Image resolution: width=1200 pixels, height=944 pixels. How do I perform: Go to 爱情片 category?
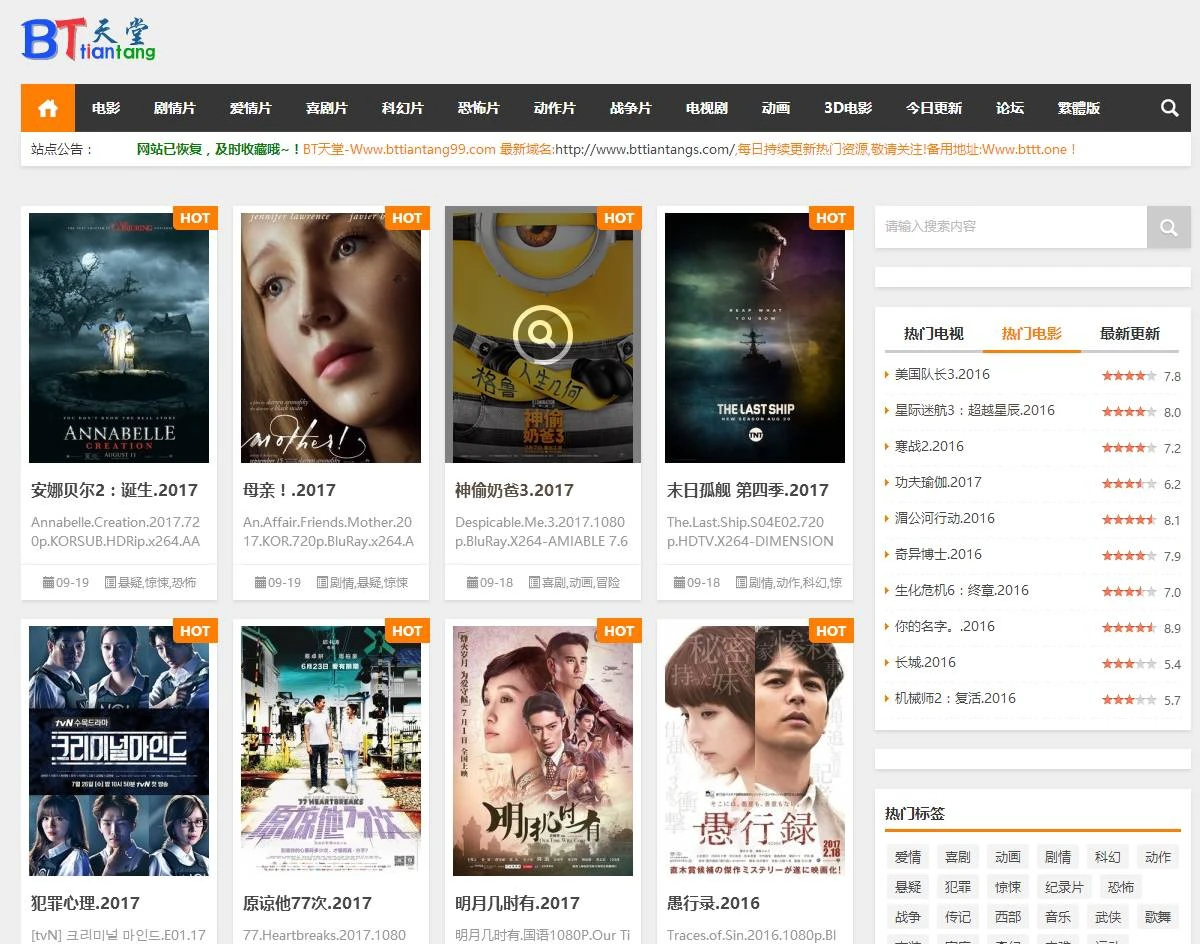click(x=251, y=108)
